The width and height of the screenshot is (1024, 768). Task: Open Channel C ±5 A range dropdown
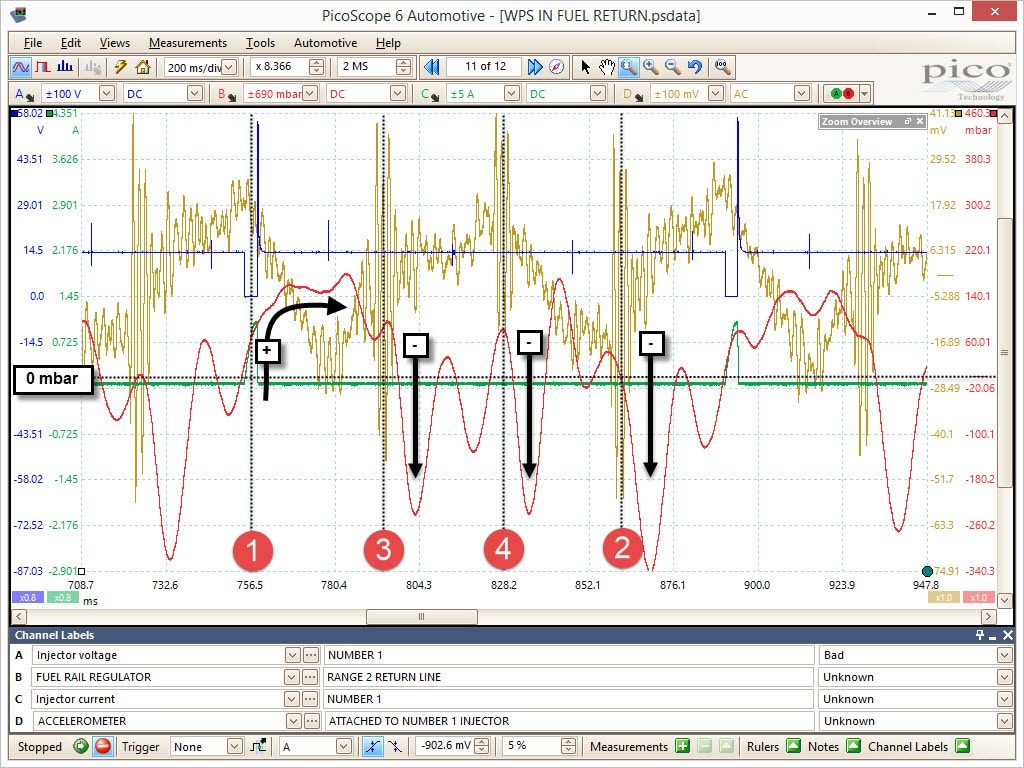pyautogui.click(x=512, y=93)
